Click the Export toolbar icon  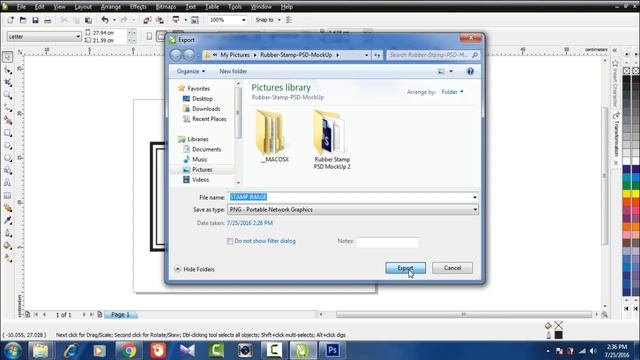160,20
